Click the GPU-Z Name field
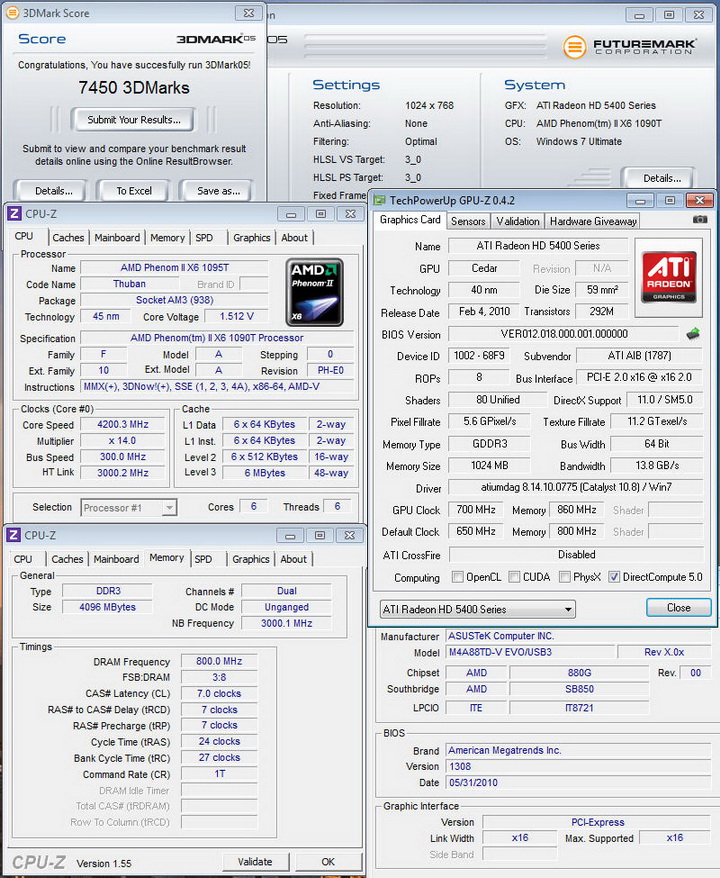 coord(538,246)
